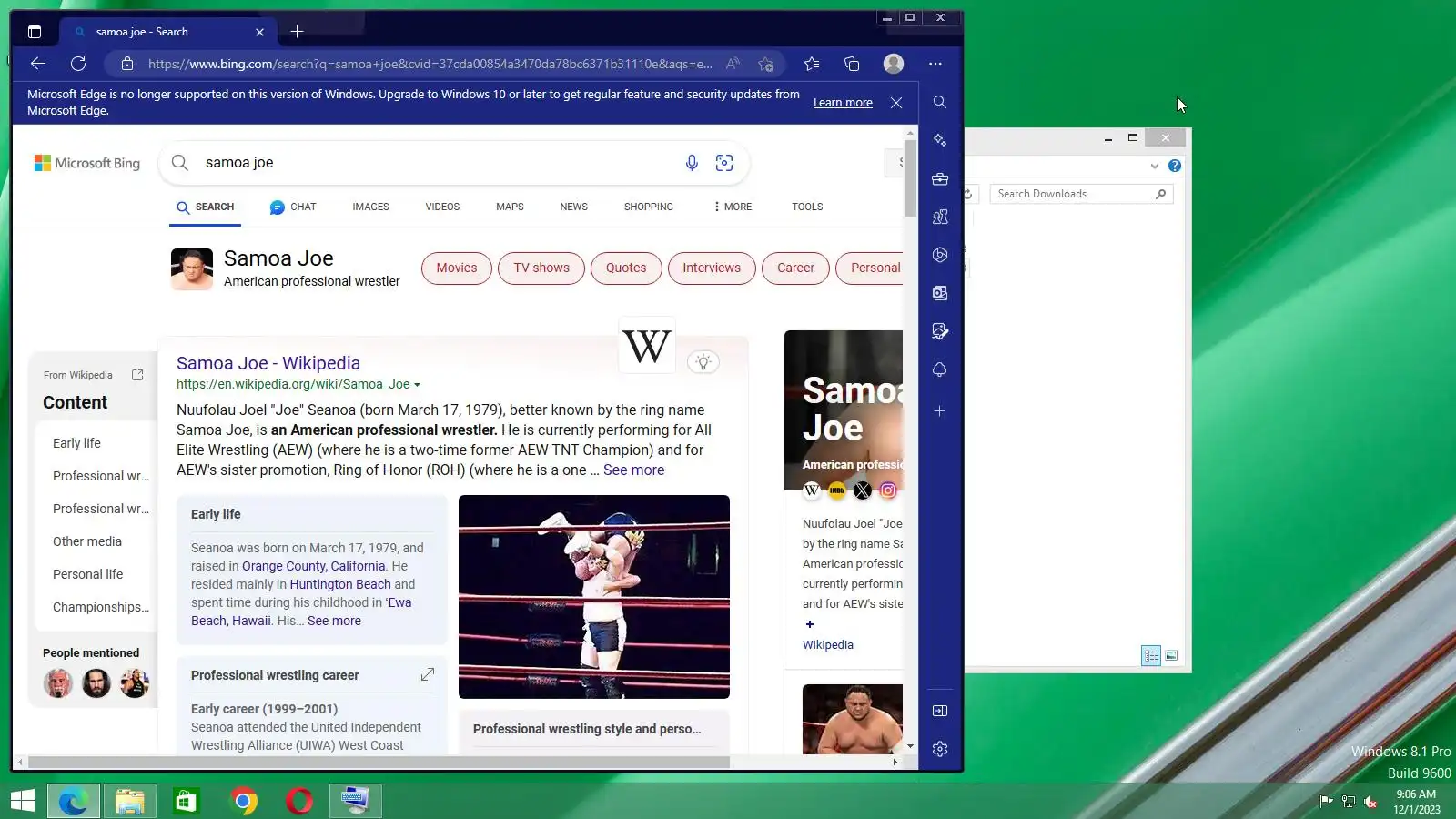This screenshot has width=1456, height=819.
Task: View site information lock icon
Action: [x=127, y=64]
